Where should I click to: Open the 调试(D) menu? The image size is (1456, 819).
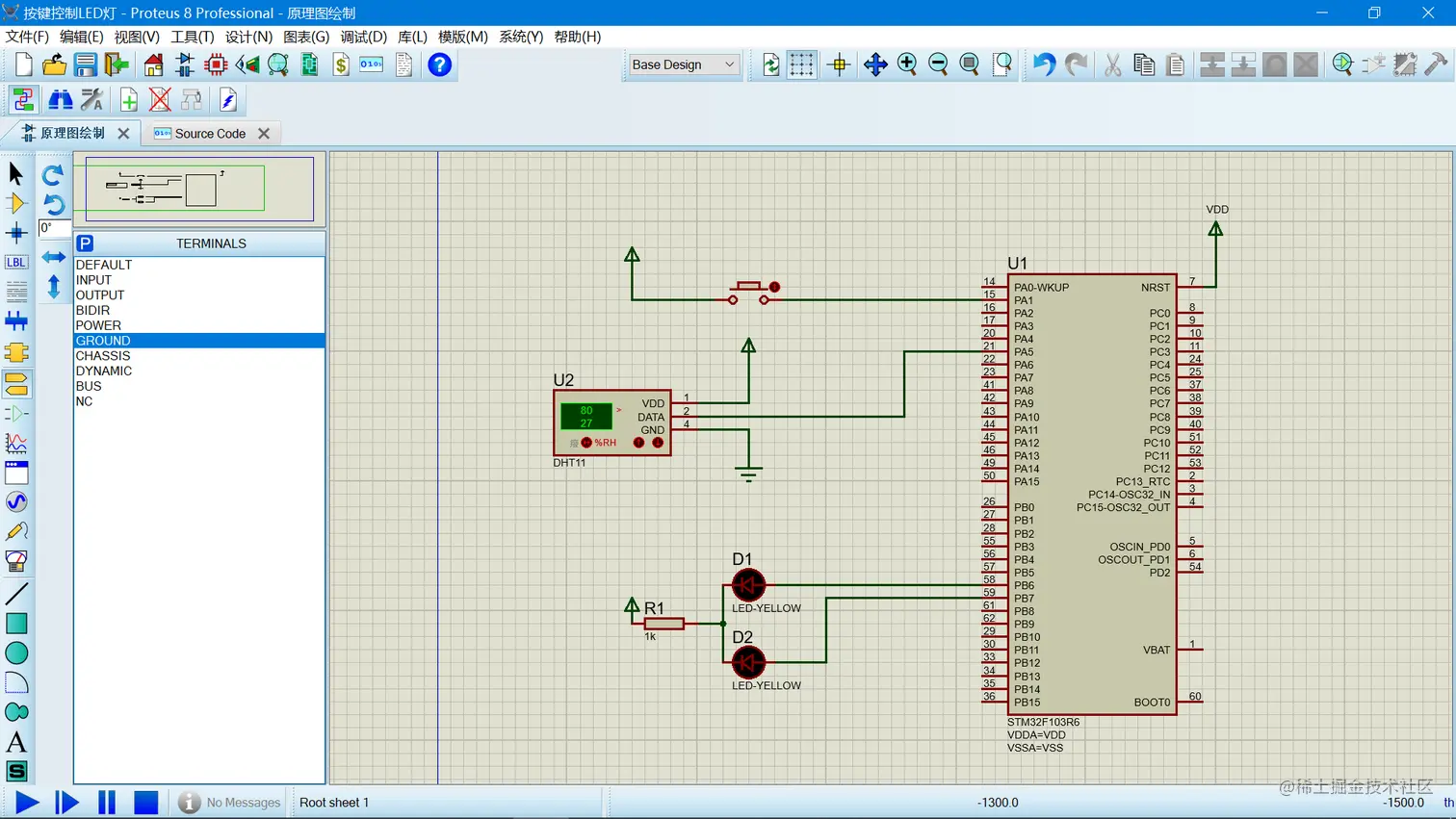[x=363, y=37]
